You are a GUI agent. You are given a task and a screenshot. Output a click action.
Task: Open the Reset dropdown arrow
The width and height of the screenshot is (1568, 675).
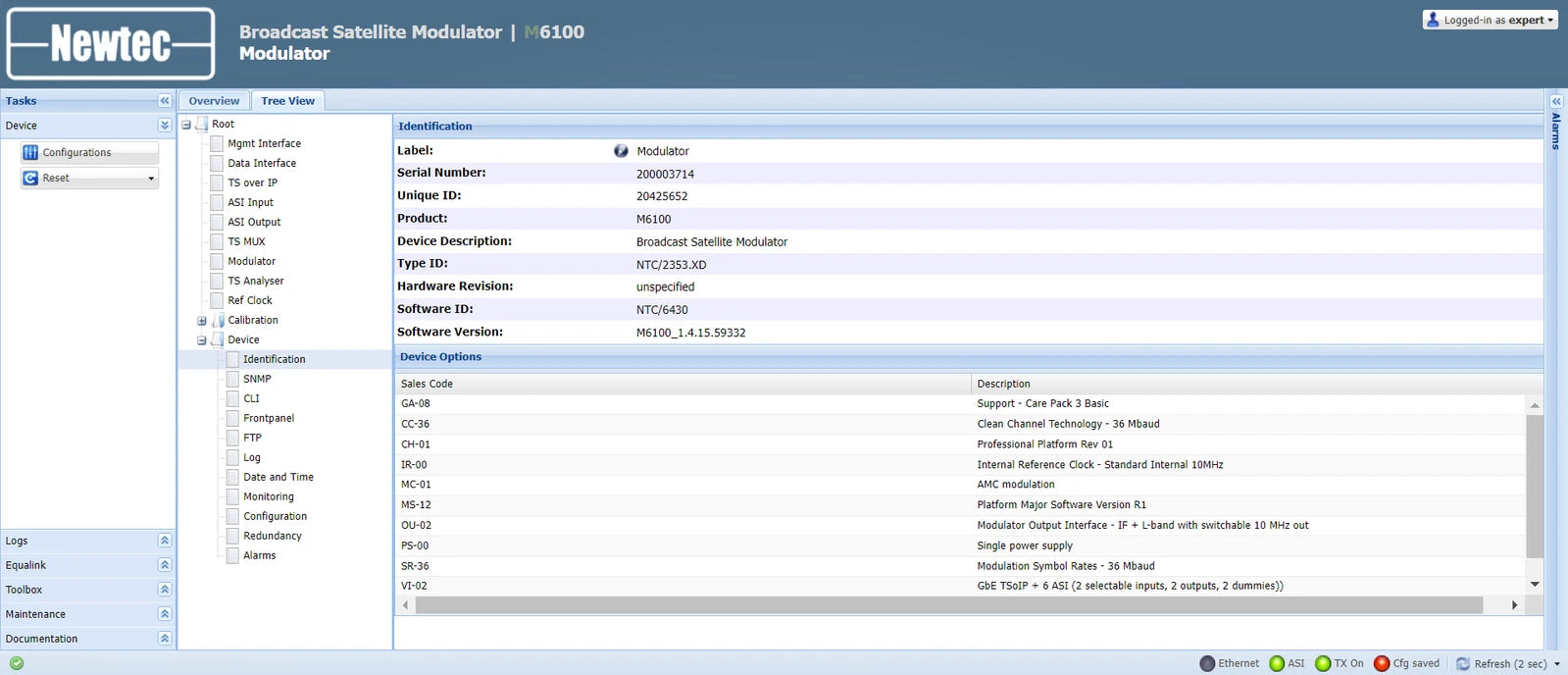[151, 179]
